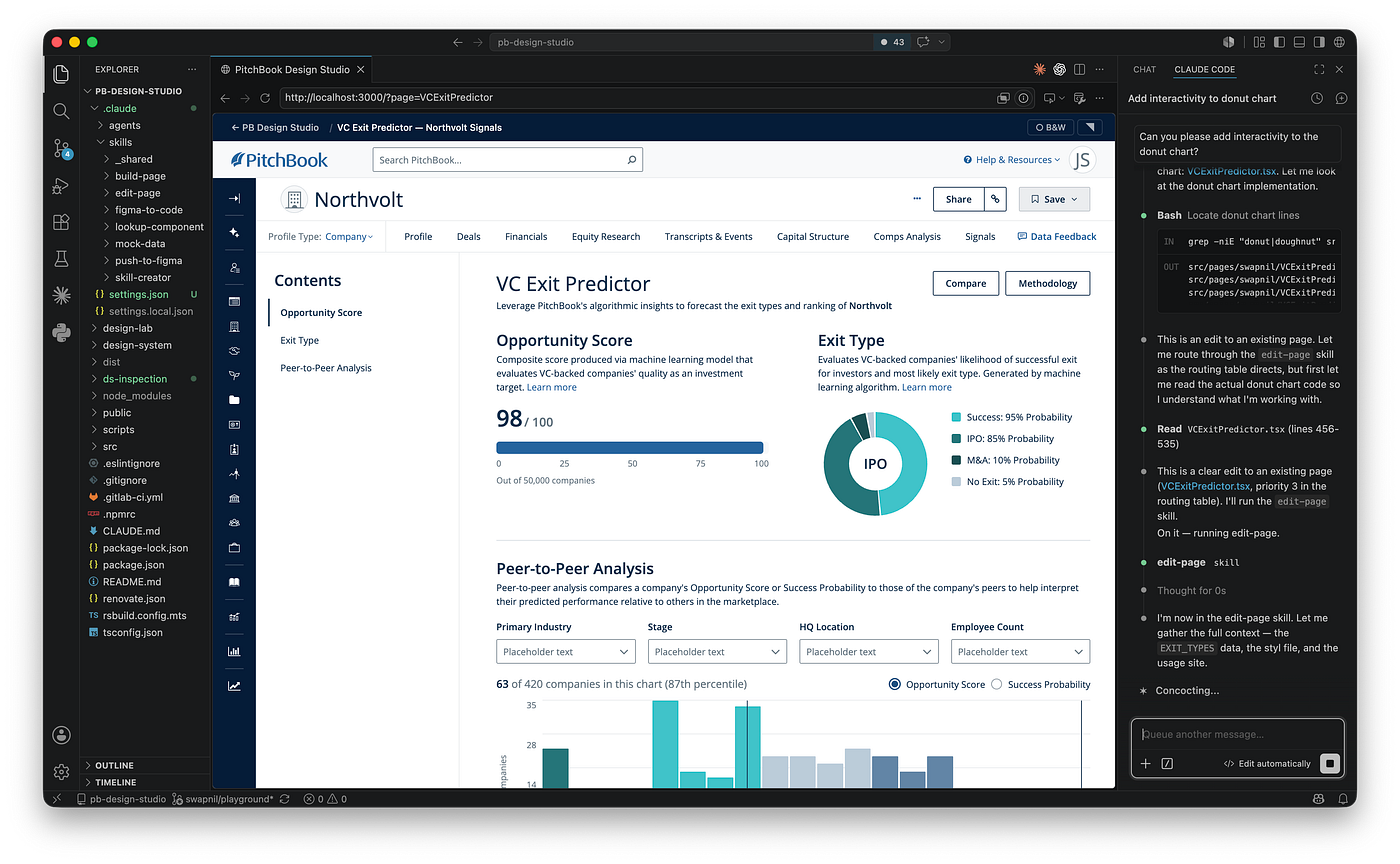Open the Python extension view
Image resolution: width=1400 pixels, height=864 pixels.
tap(61, 332)
